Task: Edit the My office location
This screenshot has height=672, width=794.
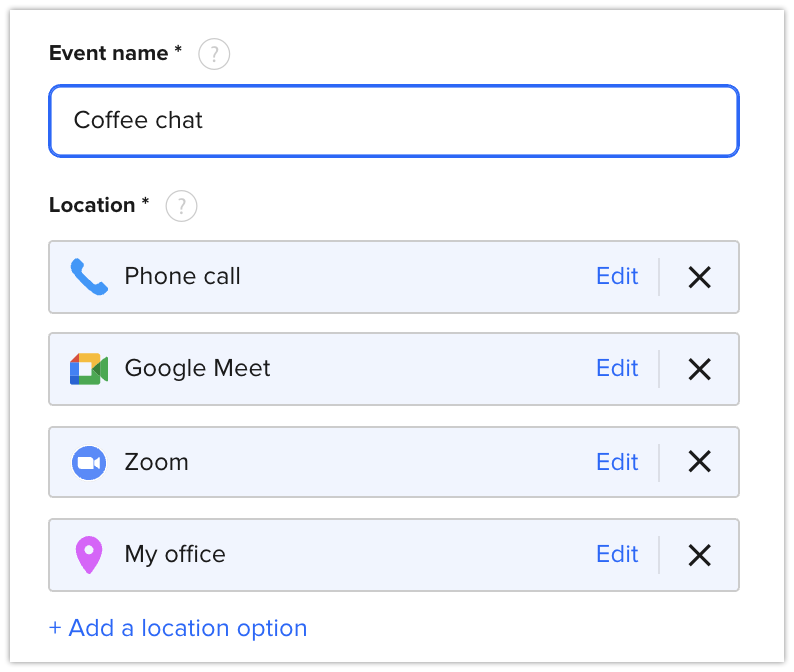Action: click(617, 554)
